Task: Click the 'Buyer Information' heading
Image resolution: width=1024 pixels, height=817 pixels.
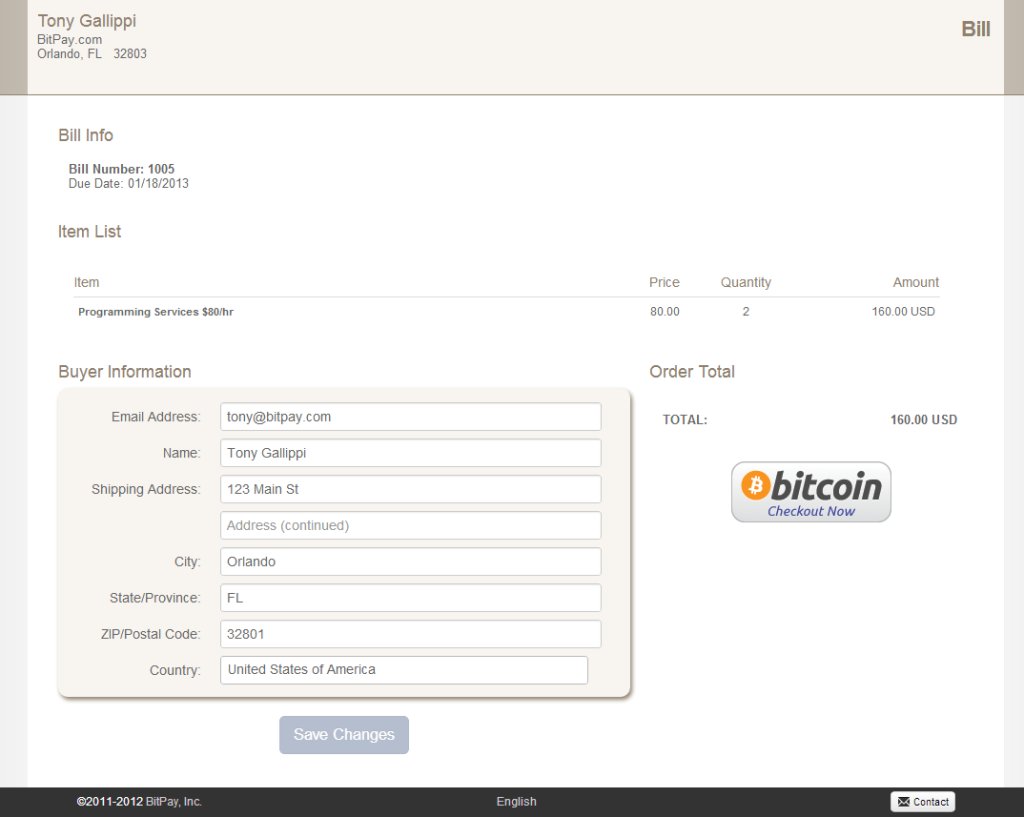Action: click(x=125, y=372)
